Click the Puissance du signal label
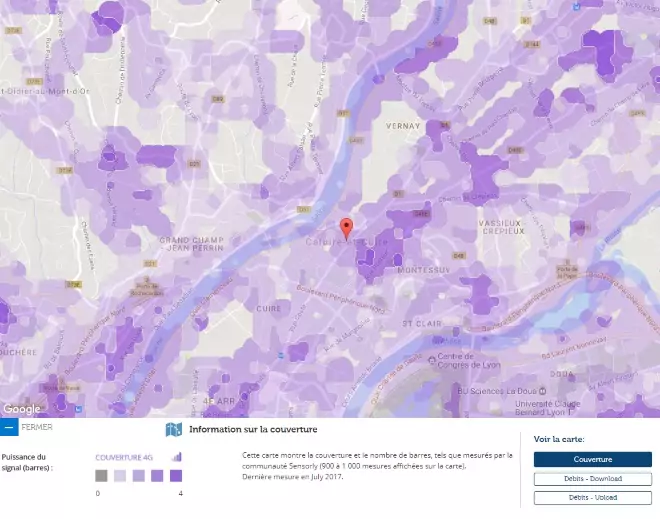 [x=27, y=462]
